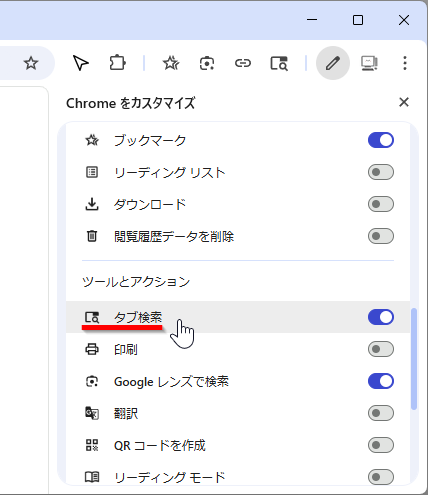428x495 pixels.
Task: Click the QR コードを作成 label
Action: (160, 445)
